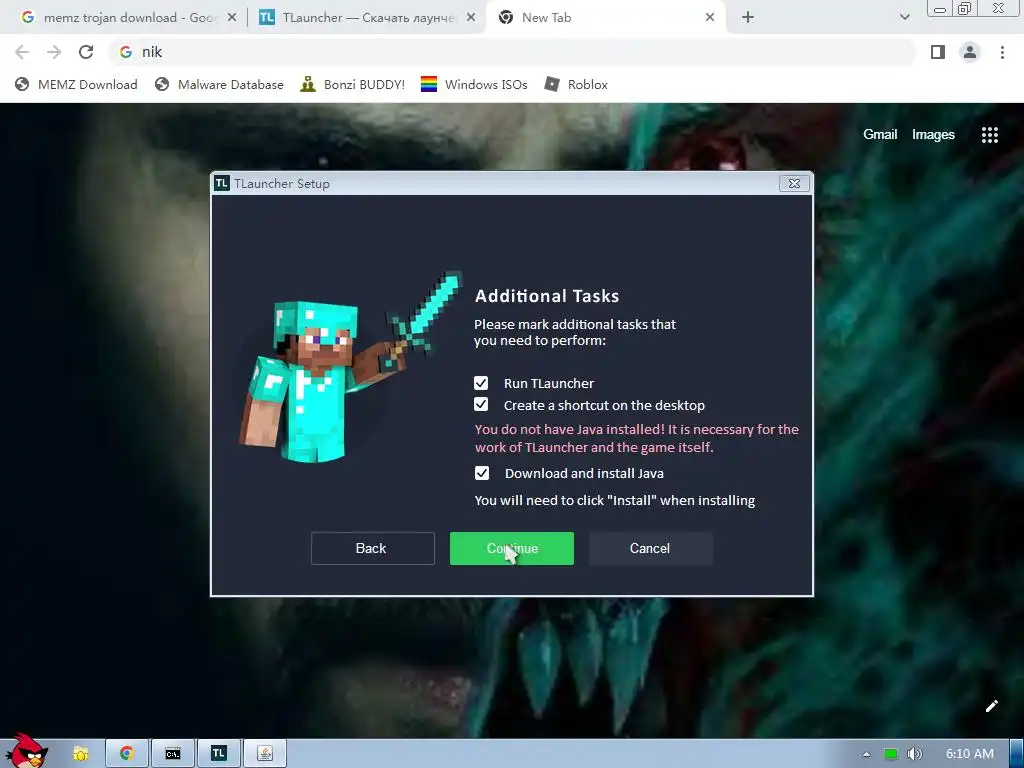Open Bonzi BUDDY! bookmark

pos(353,84)
